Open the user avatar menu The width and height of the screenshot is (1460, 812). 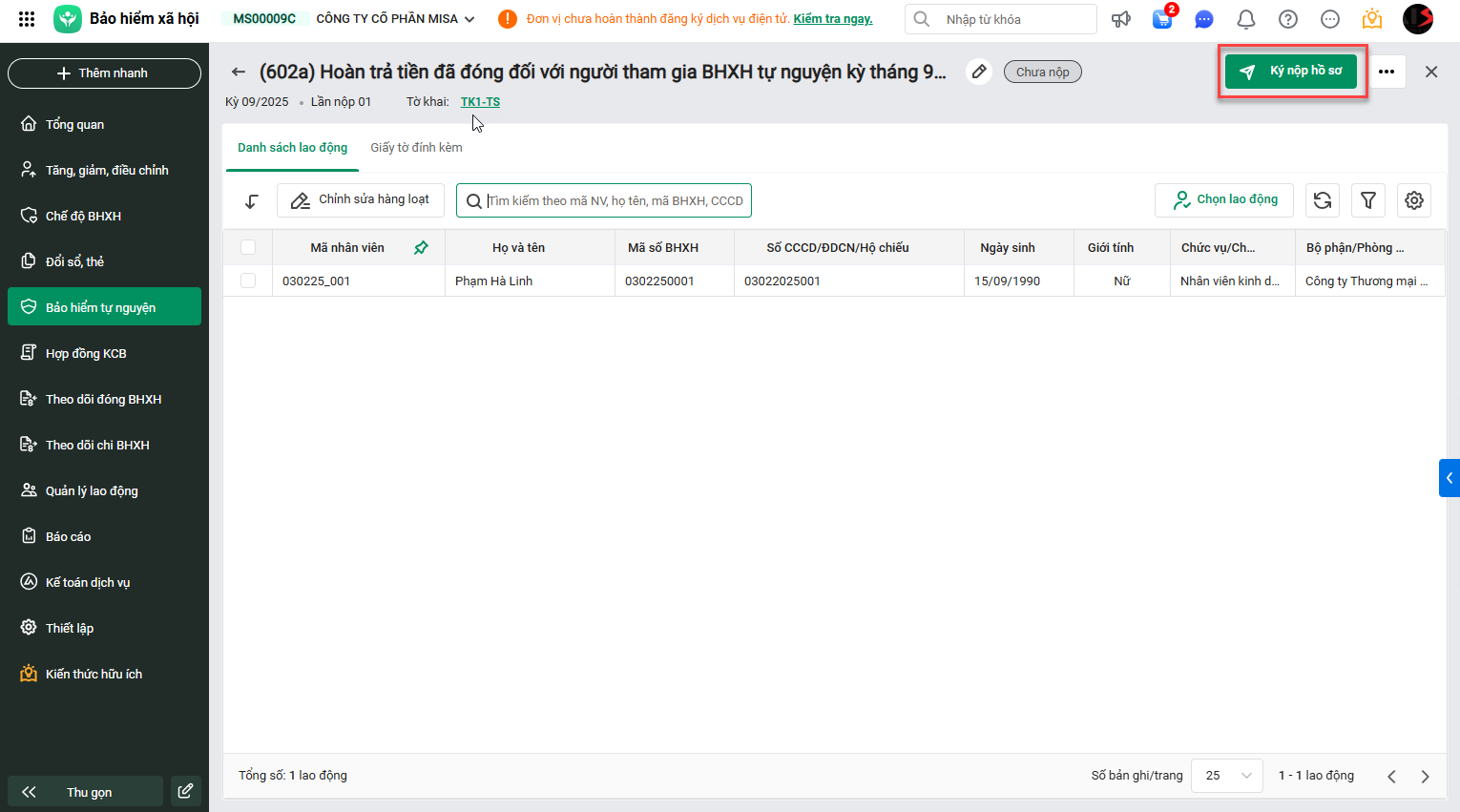[x=1418, y=19]
